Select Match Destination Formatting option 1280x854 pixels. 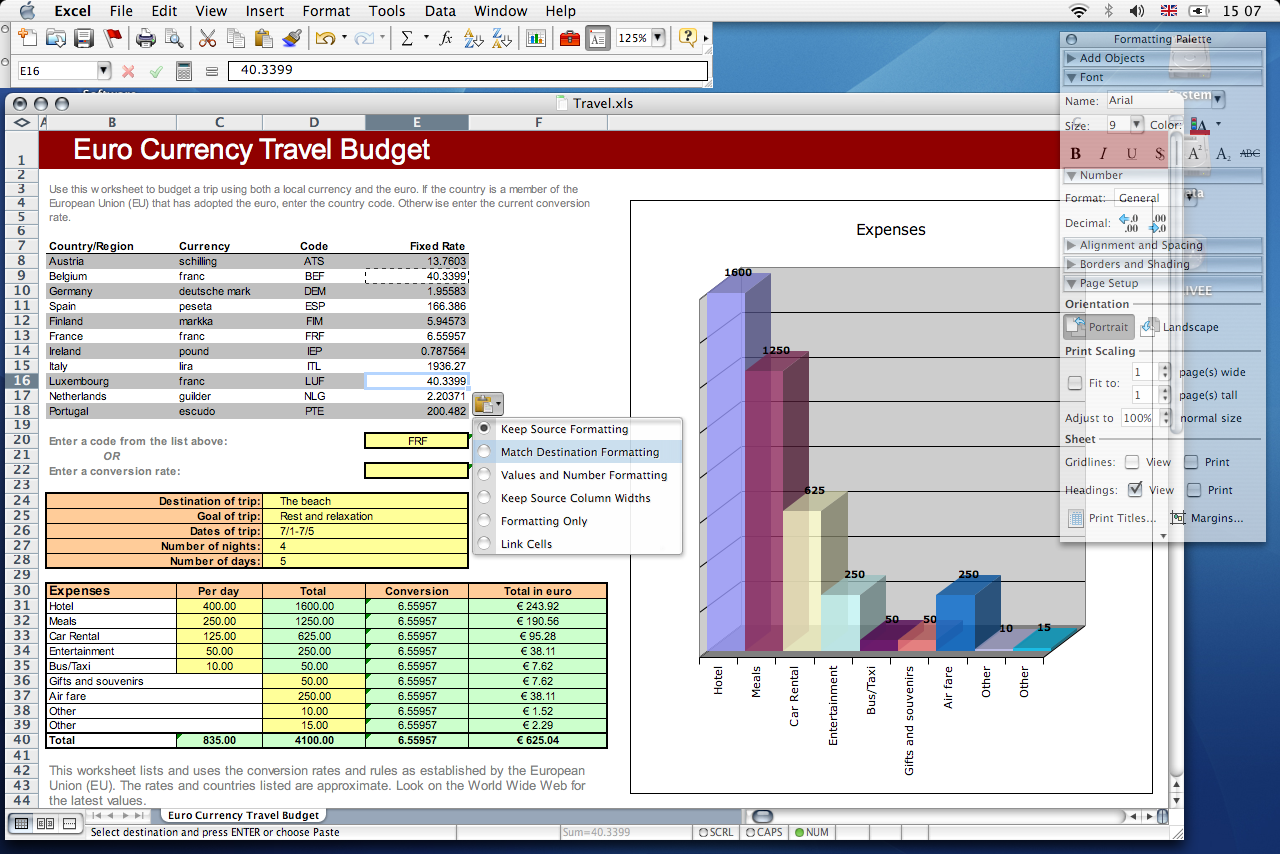coord(579,452)
